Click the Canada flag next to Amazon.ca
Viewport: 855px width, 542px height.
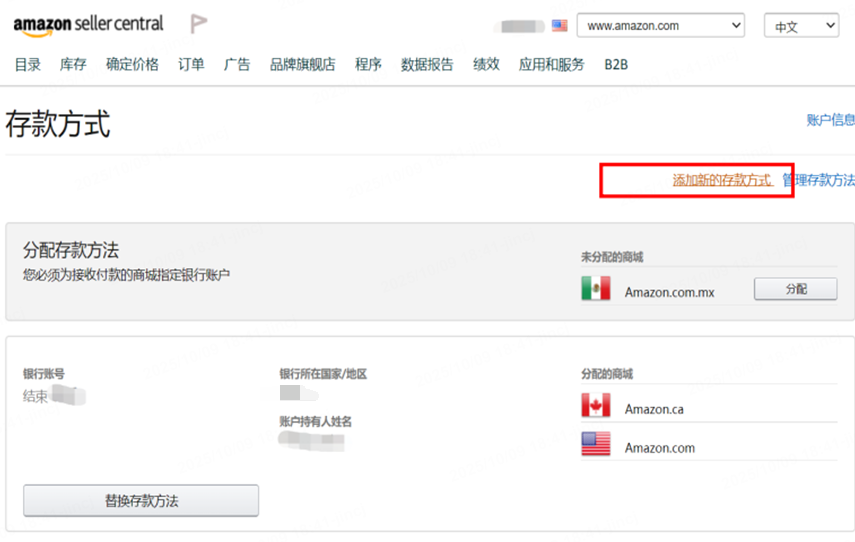(595, 405)
